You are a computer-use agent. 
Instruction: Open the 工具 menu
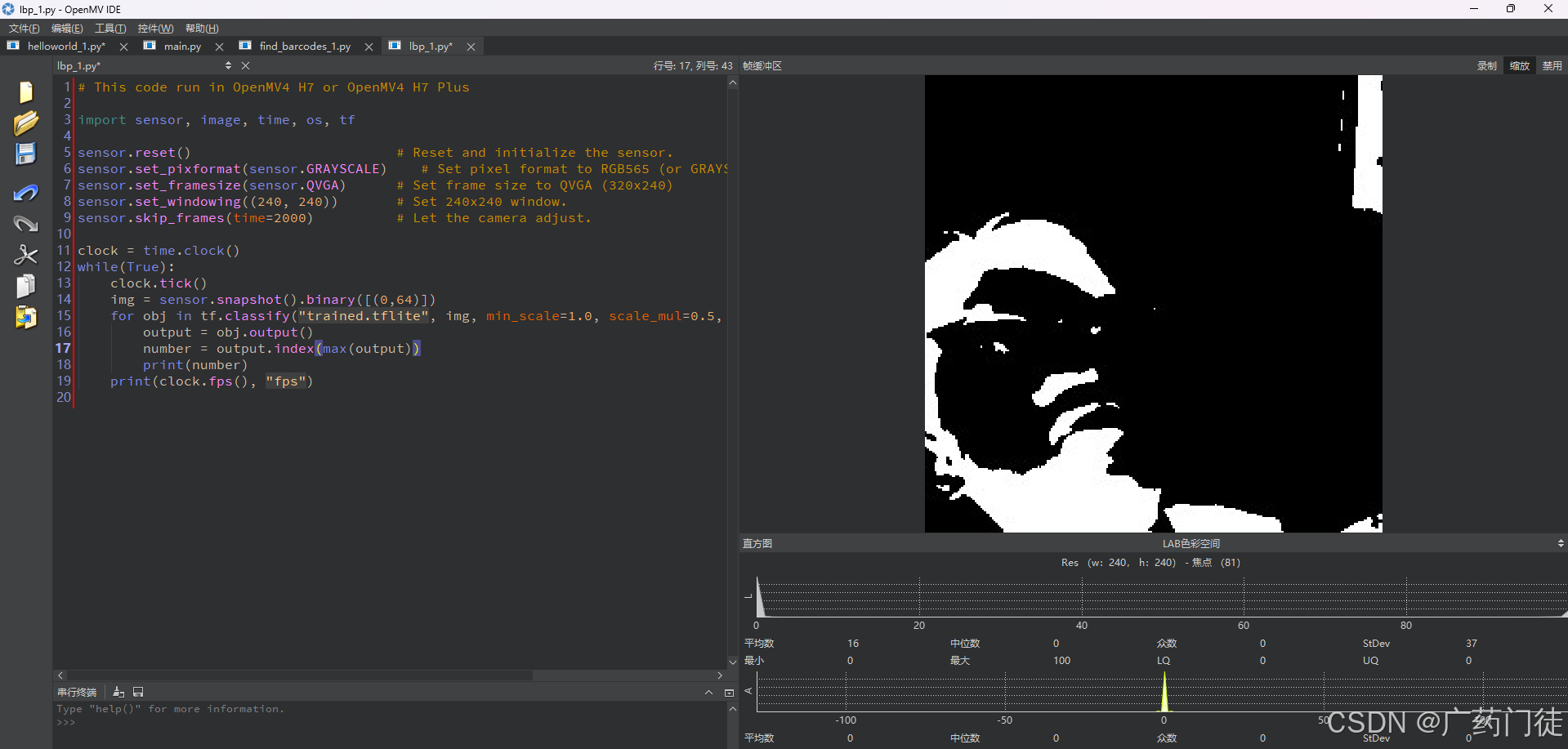coord(109,28)
